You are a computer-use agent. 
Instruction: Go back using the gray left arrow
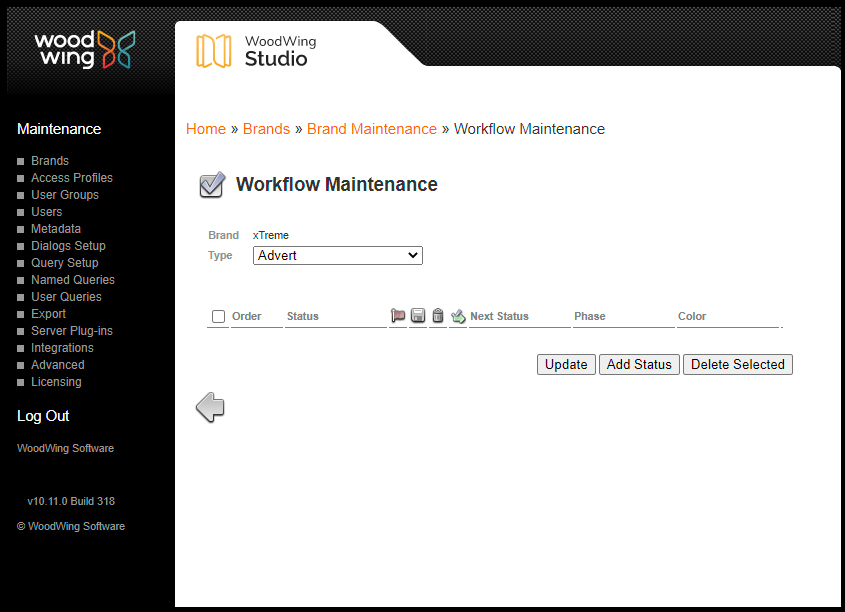[210, 407]
